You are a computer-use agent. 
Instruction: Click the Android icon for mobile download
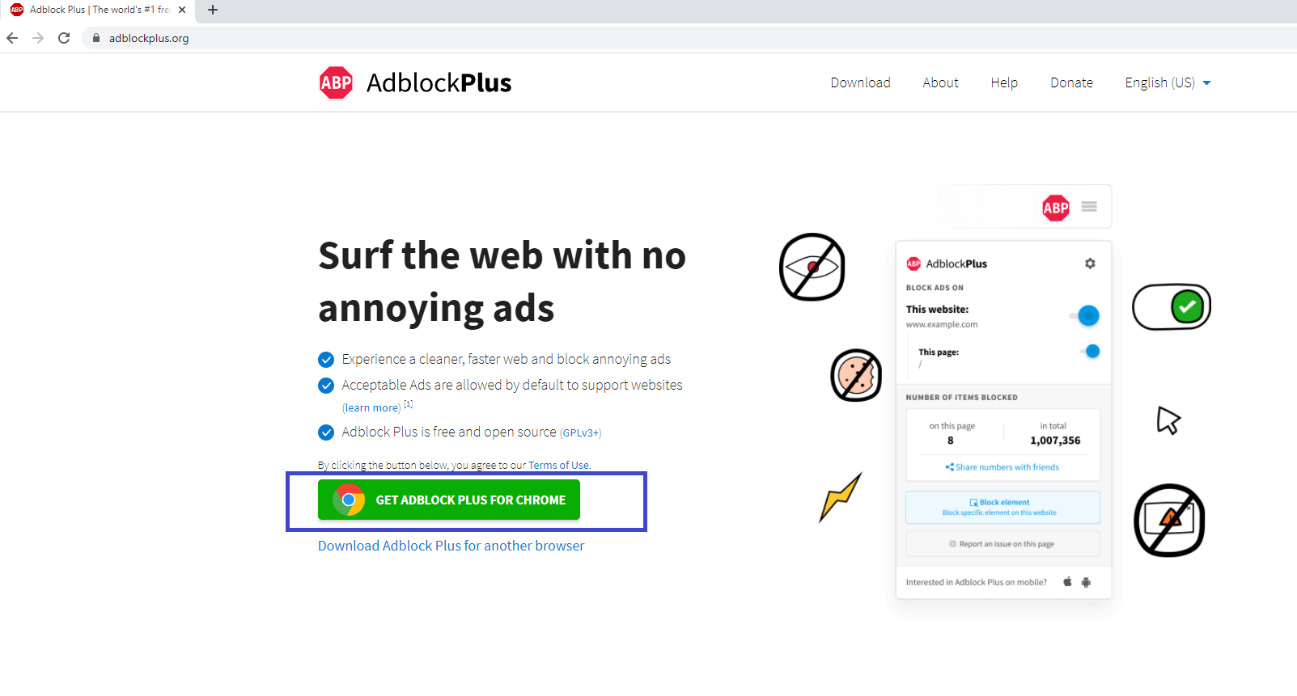(x=1086, y=581)
